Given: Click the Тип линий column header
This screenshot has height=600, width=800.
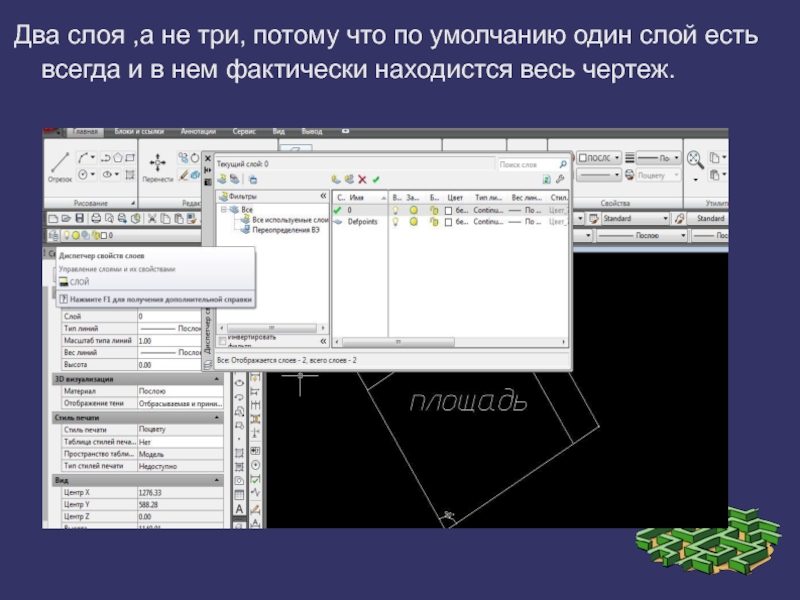Looking at the screenshot, I should point(488,197).
